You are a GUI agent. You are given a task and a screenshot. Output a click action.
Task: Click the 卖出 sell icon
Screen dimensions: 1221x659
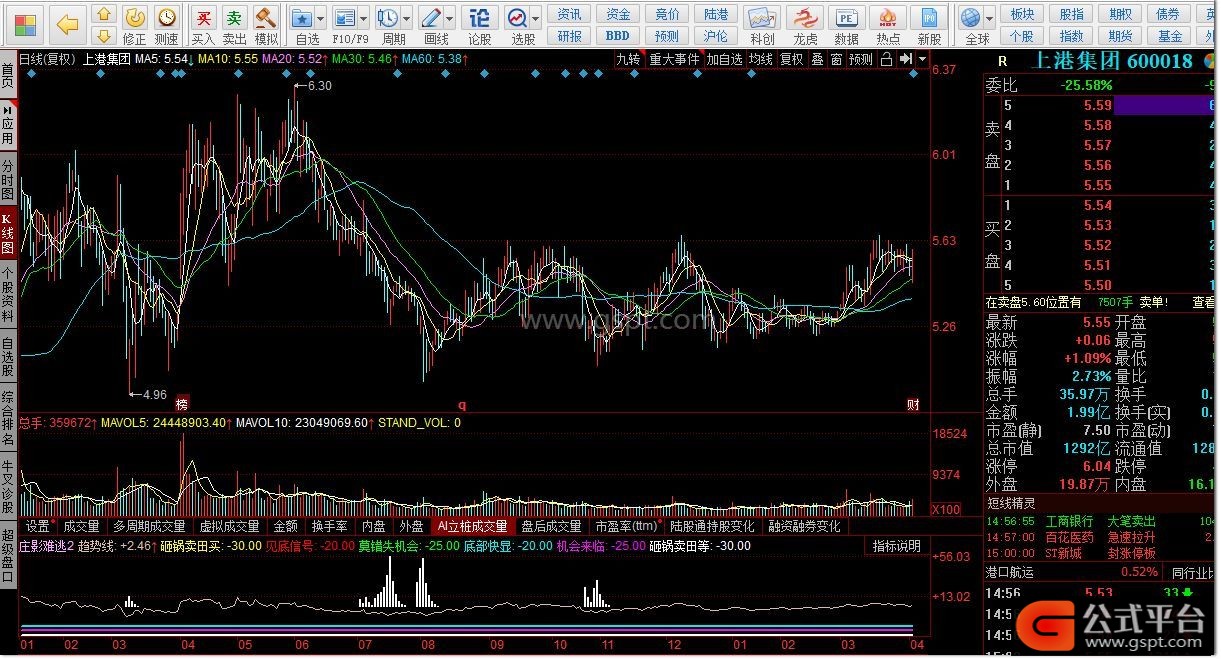click(x=234, y=18)
